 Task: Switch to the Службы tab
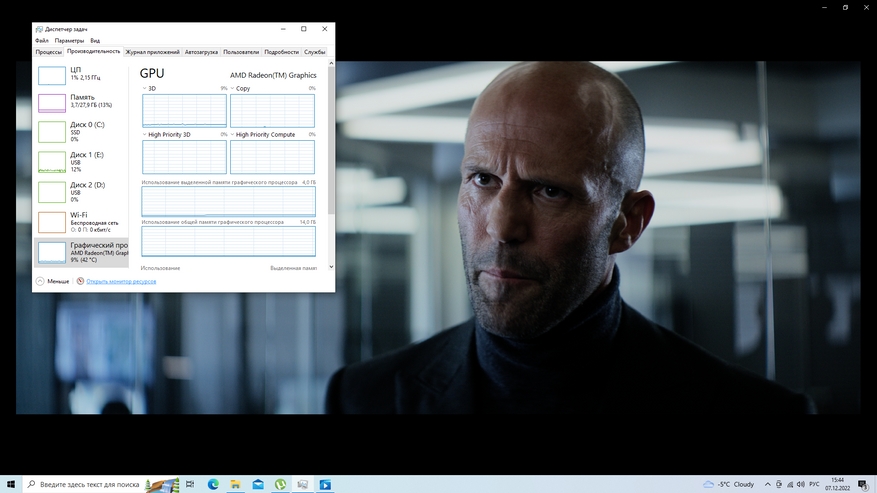coord(315,52)
